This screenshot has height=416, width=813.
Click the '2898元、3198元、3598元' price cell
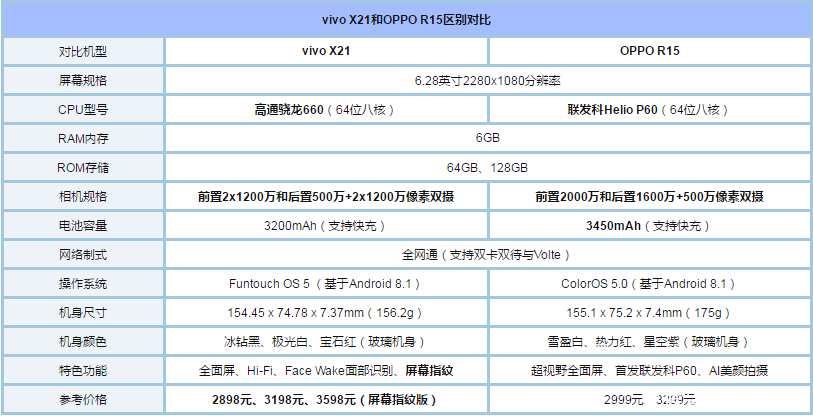point(326,400)
